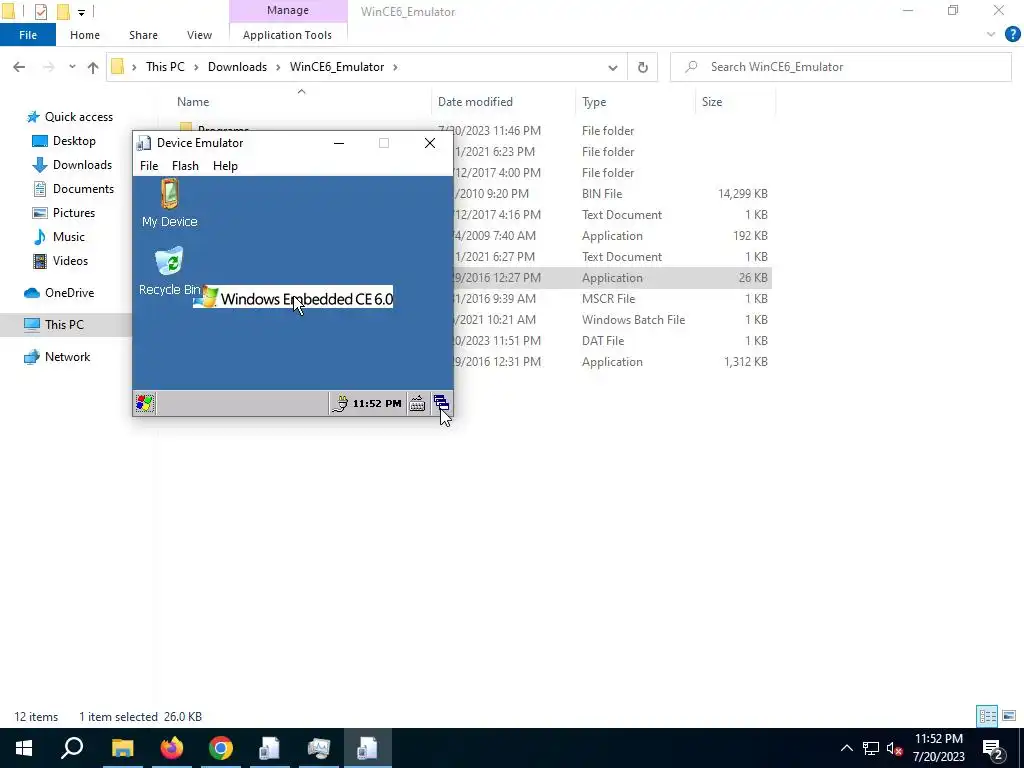
Task: Sort by Date modified column
Action: coord(475,102)
